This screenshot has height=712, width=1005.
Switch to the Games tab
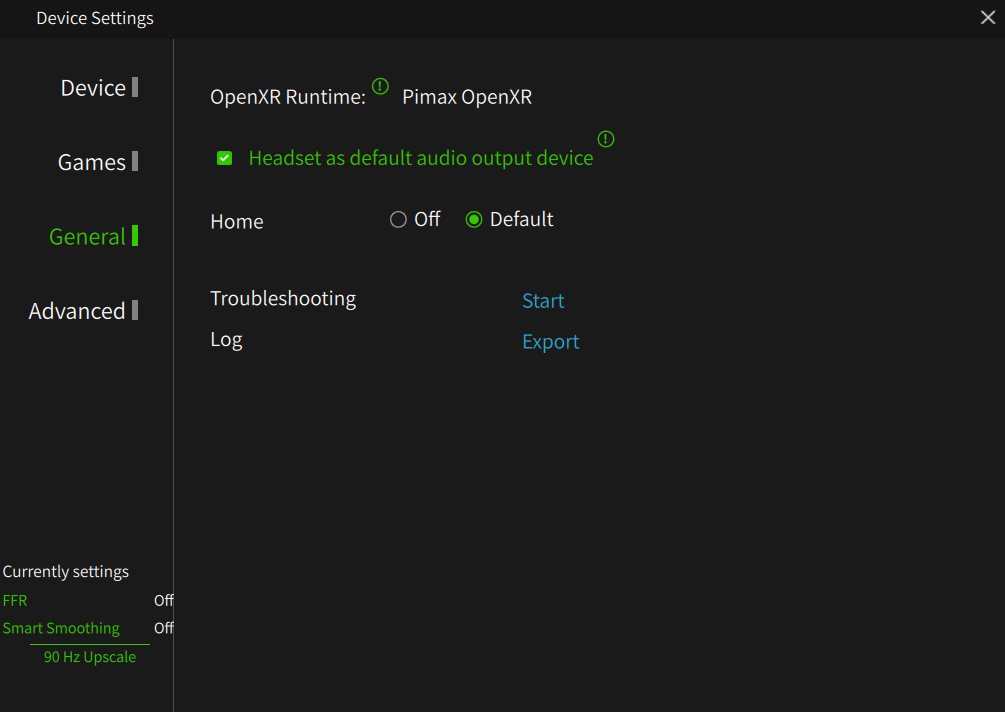coord(92,162)
